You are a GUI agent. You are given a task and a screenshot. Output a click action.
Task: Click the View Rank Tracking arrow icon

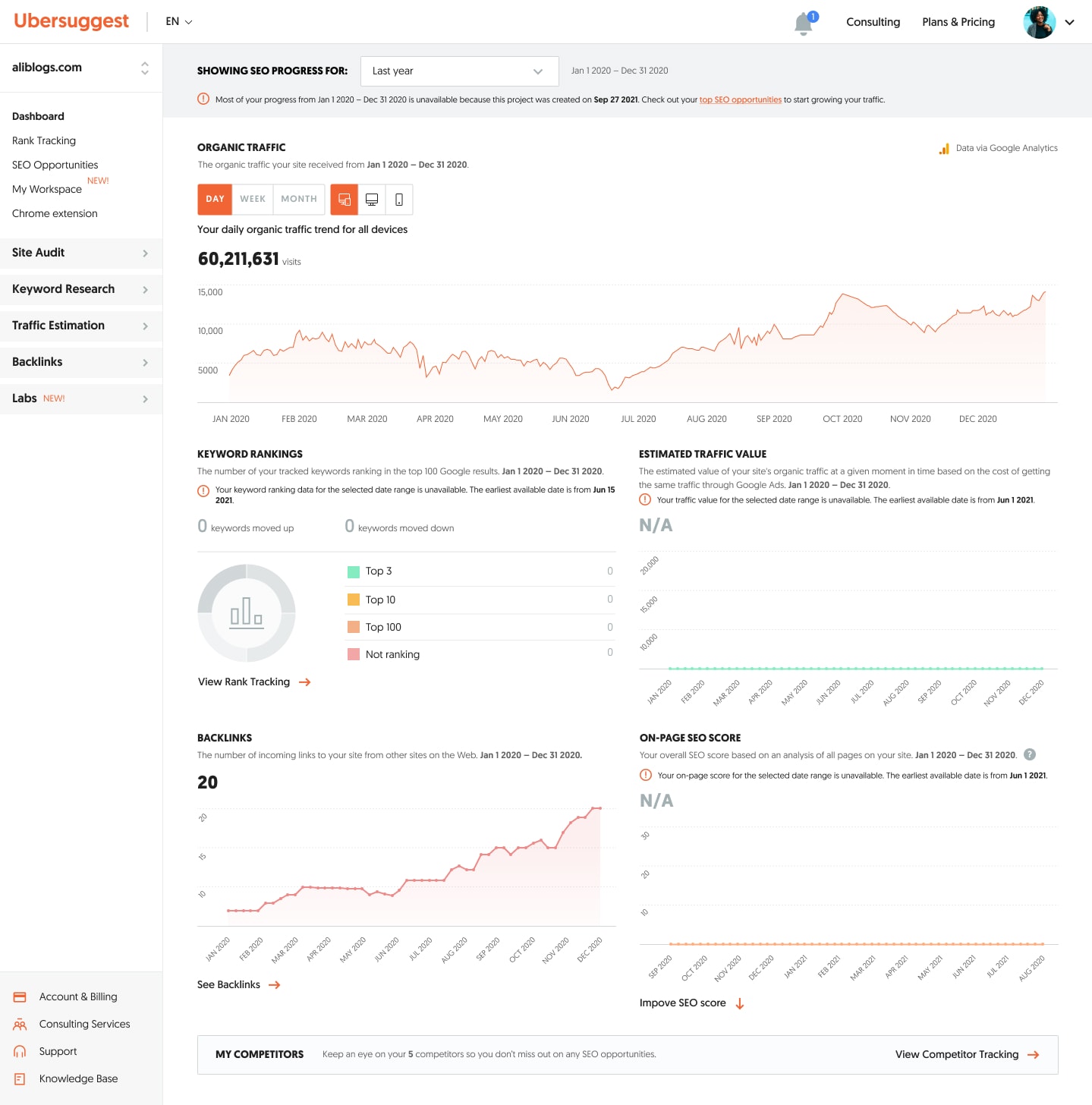305,682
